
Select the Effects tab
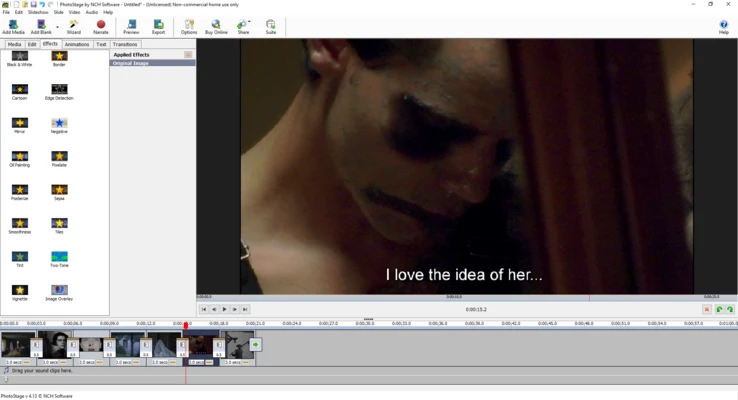[50, 44]
